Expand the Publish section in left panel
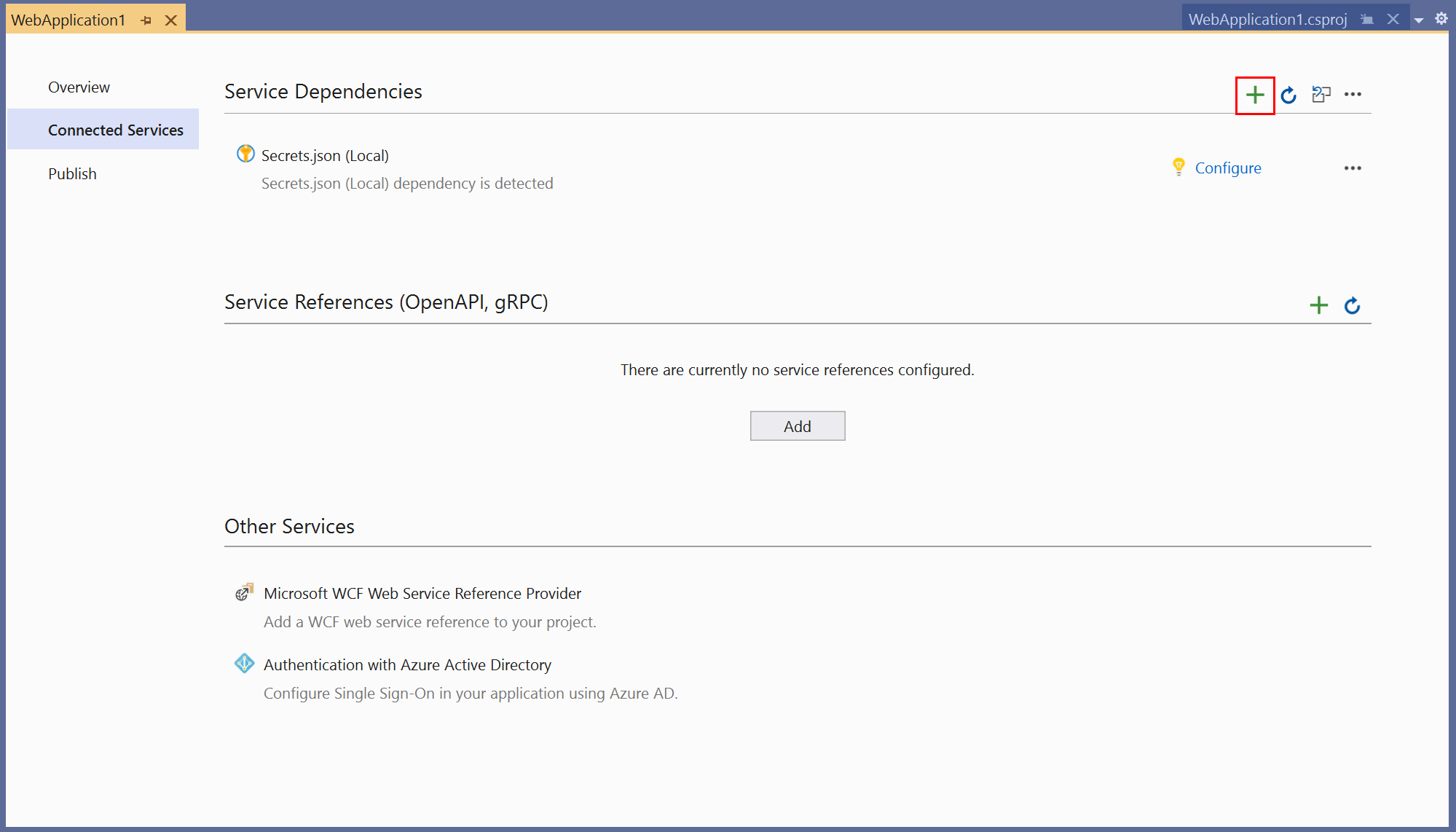Image resolution: width=1456 pixels, height=832 pixels. 72,173
